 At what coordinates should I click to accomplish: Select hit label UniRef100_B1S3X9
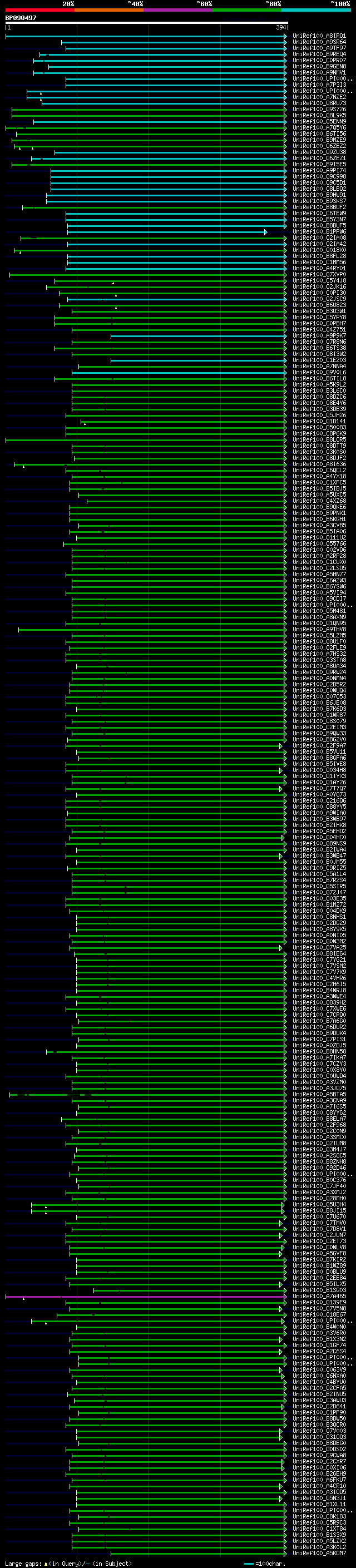pos(319,1535)
